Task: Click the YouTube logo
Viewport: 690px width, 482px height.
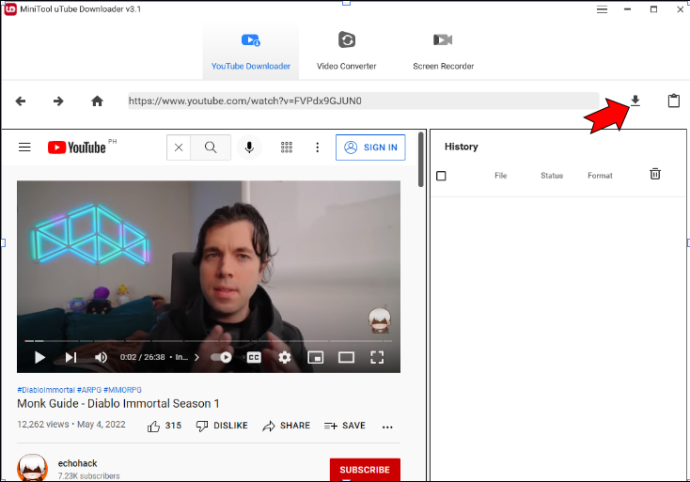Action: coord(77,147)
